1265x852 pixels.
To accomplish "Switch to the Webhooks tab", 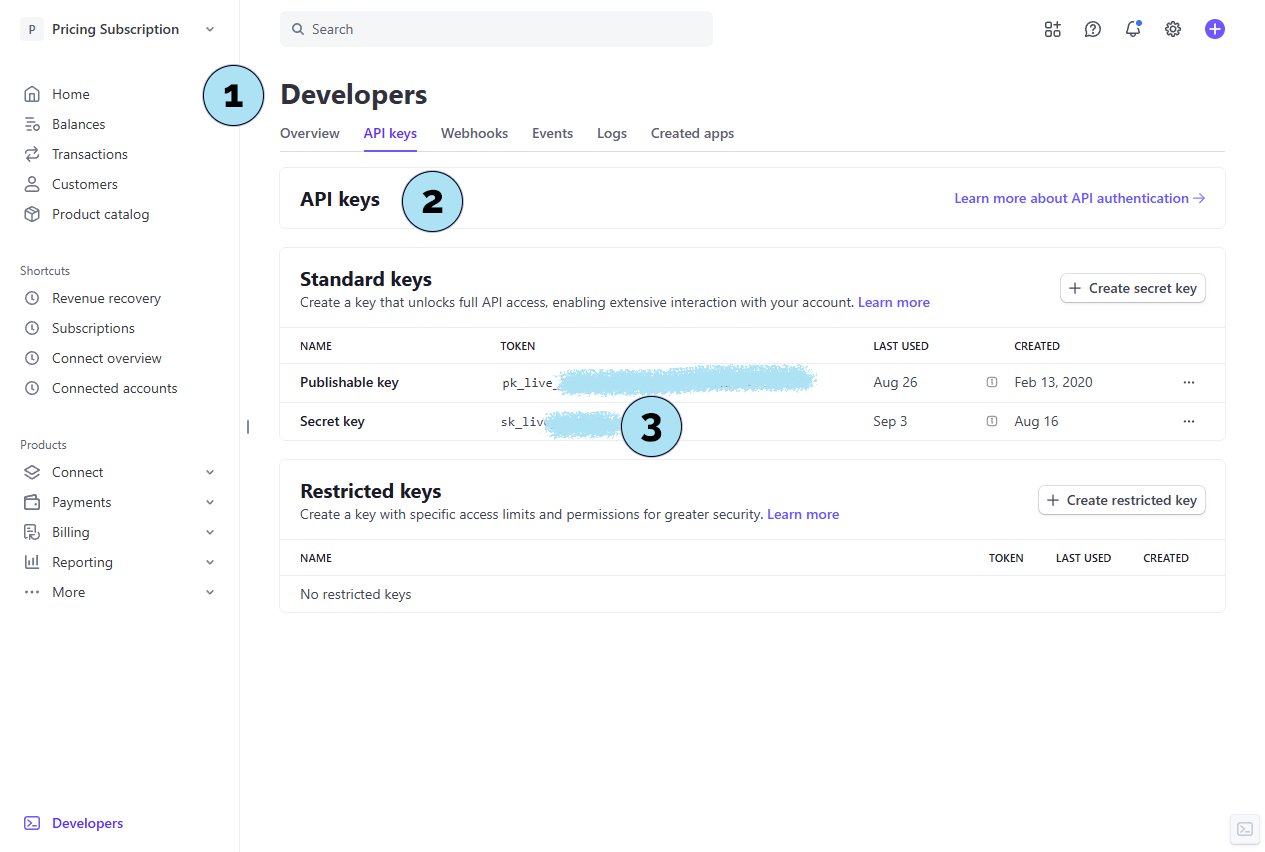I will [474, 133].
